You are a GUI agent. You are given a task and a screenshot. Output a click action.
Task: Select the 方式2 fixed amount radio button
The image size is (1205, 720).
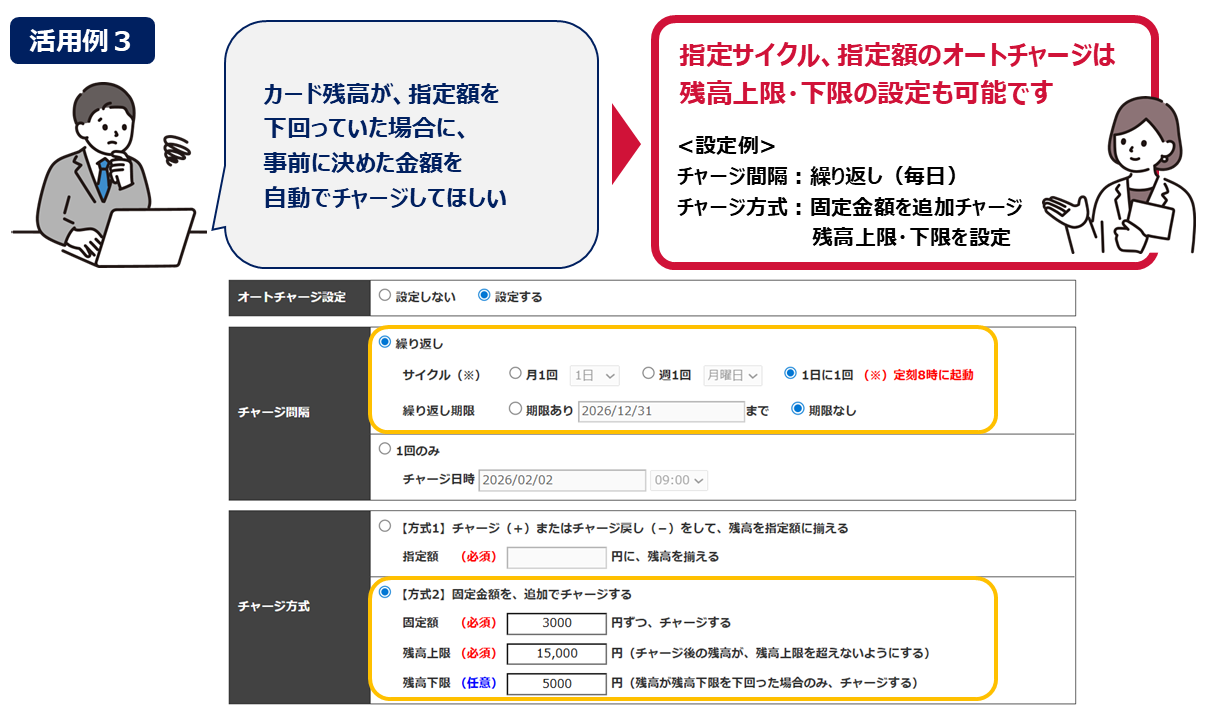point(385,593)
